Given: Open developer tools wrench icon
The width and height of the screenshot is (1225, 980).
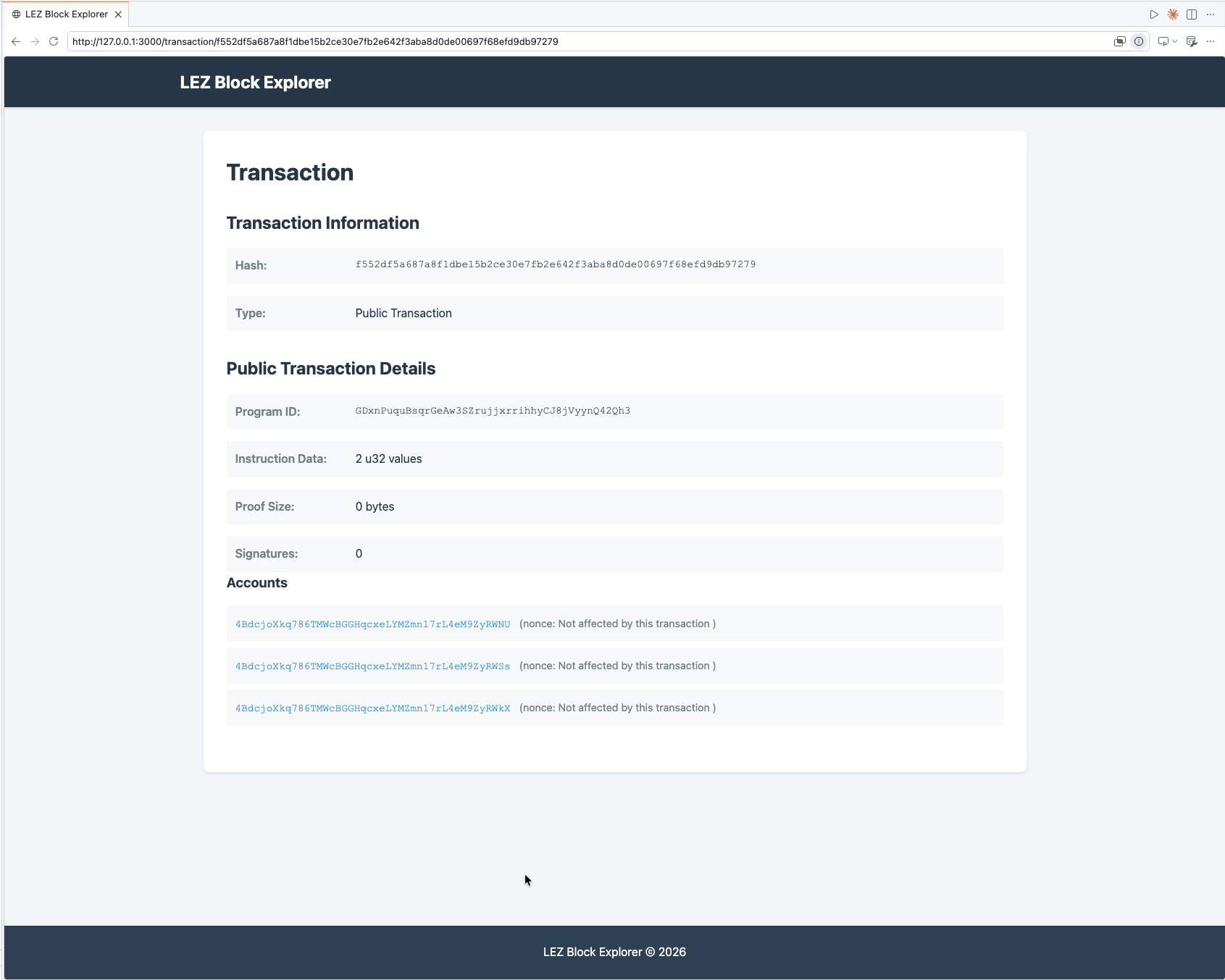Looking at the screenshot, I should (x=1192, y=41).
